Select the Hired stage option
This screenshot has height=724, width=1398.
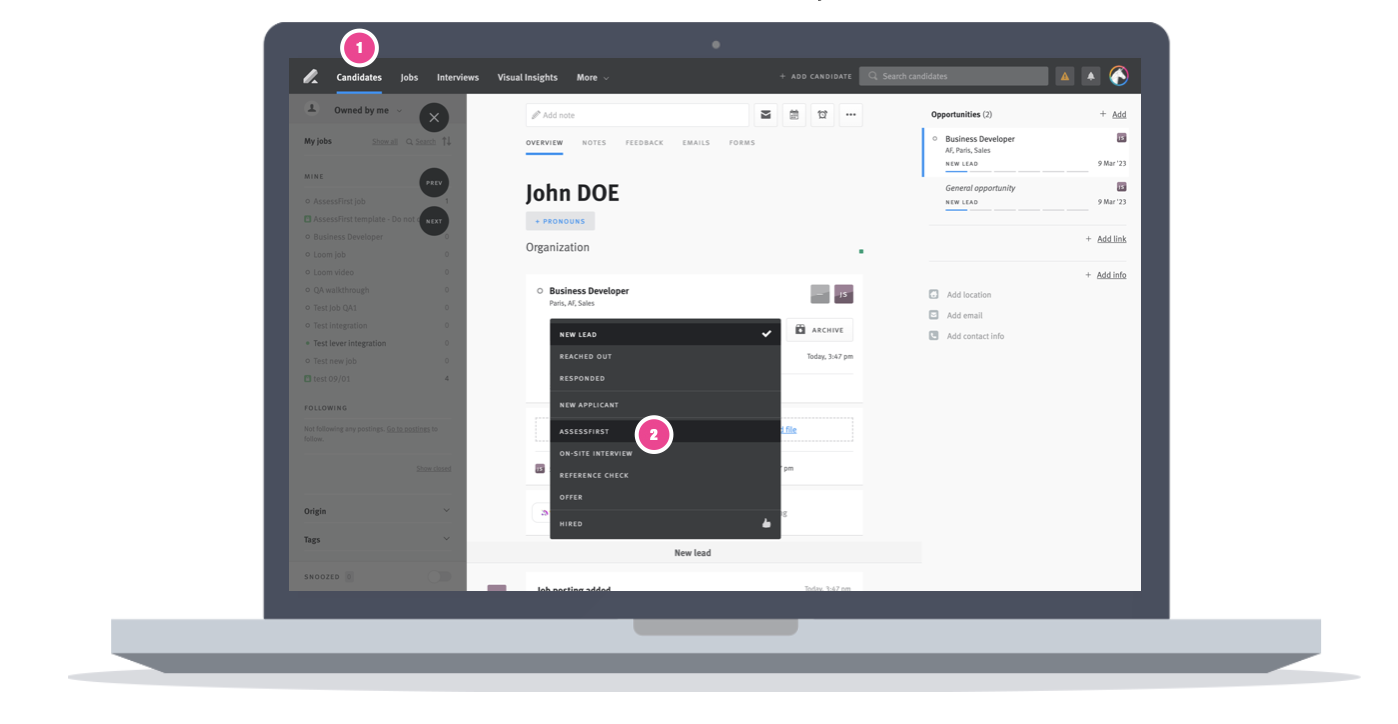click(572, 524)
